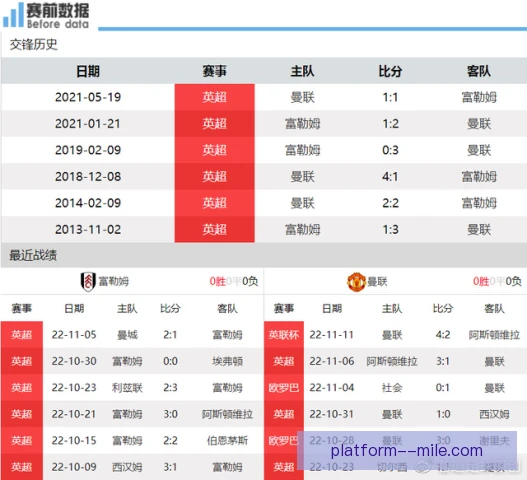Click the 日期 header of the head-to-head table

88,71
